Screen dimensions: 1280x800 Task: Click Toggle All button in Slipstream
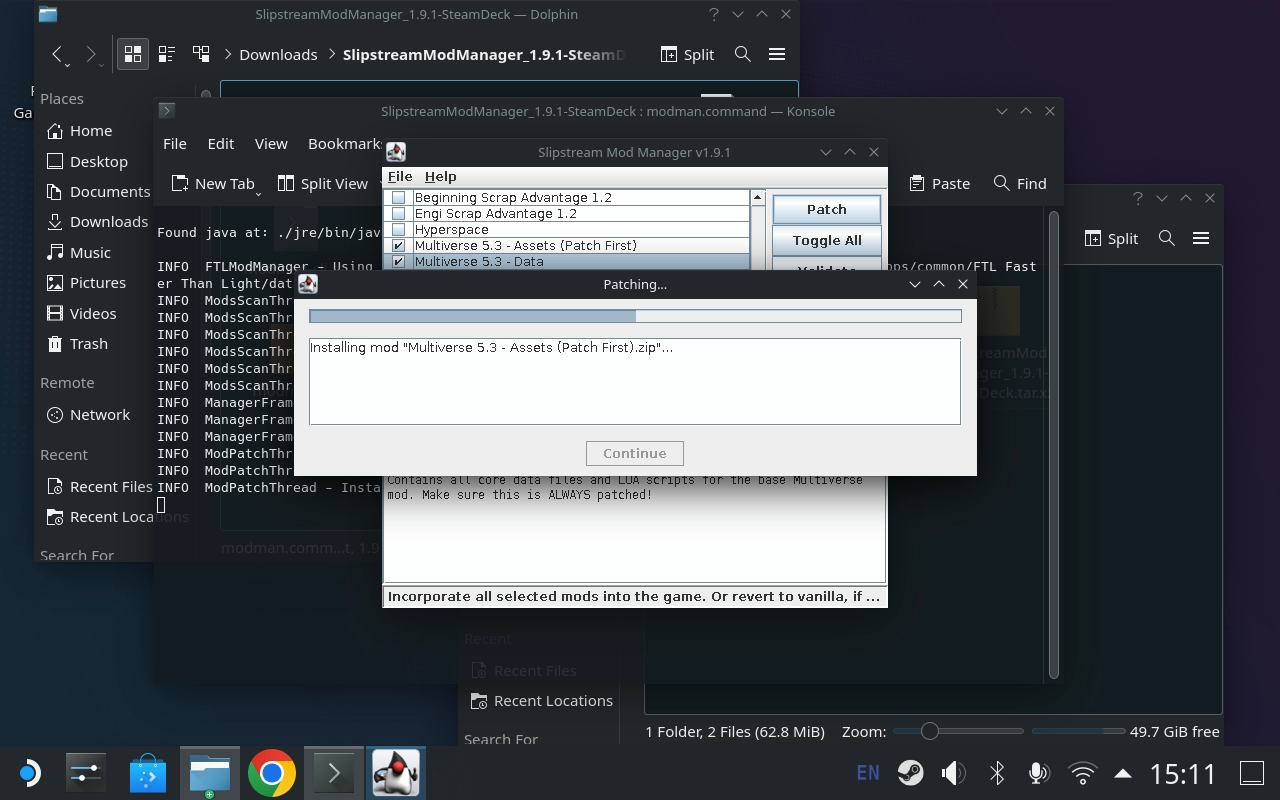tap(826, 240)
